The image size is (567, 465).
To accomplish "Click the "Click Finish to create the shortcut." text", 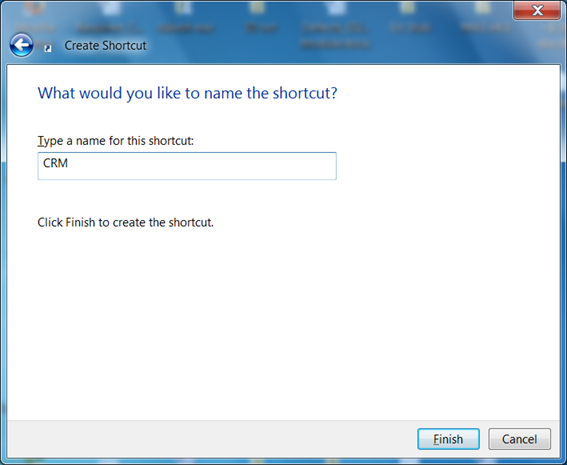I will (x=125, y=222).
